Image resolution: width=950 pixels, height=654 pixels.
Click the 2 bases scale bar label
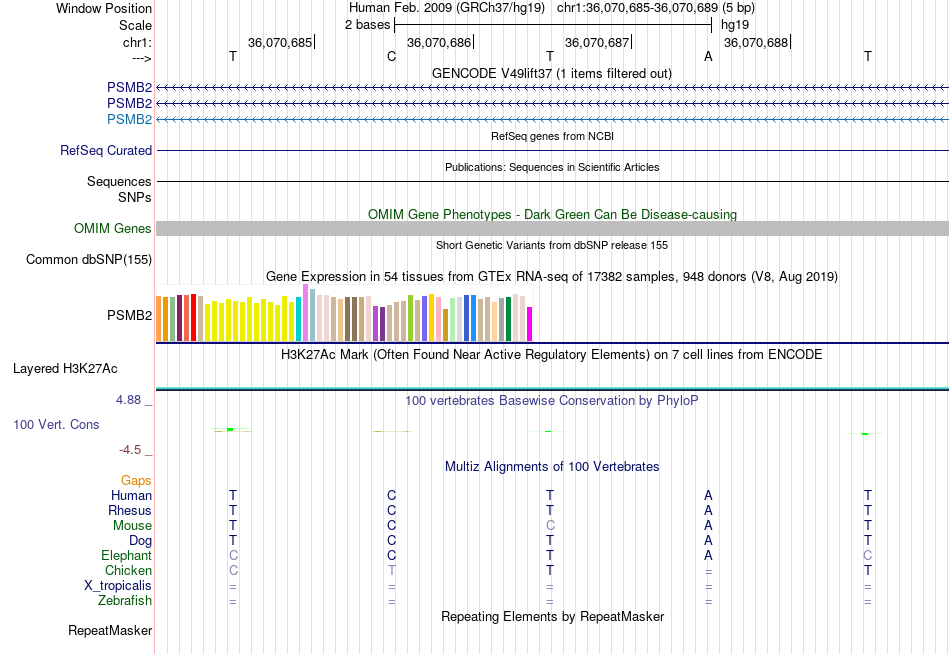point(368,25)
